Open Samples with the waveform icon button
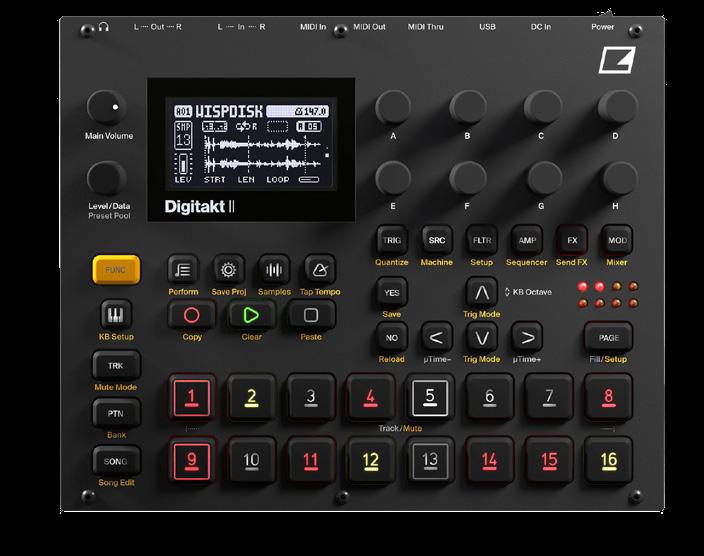This screenshot has width=704, height=556. pos(274,269)
